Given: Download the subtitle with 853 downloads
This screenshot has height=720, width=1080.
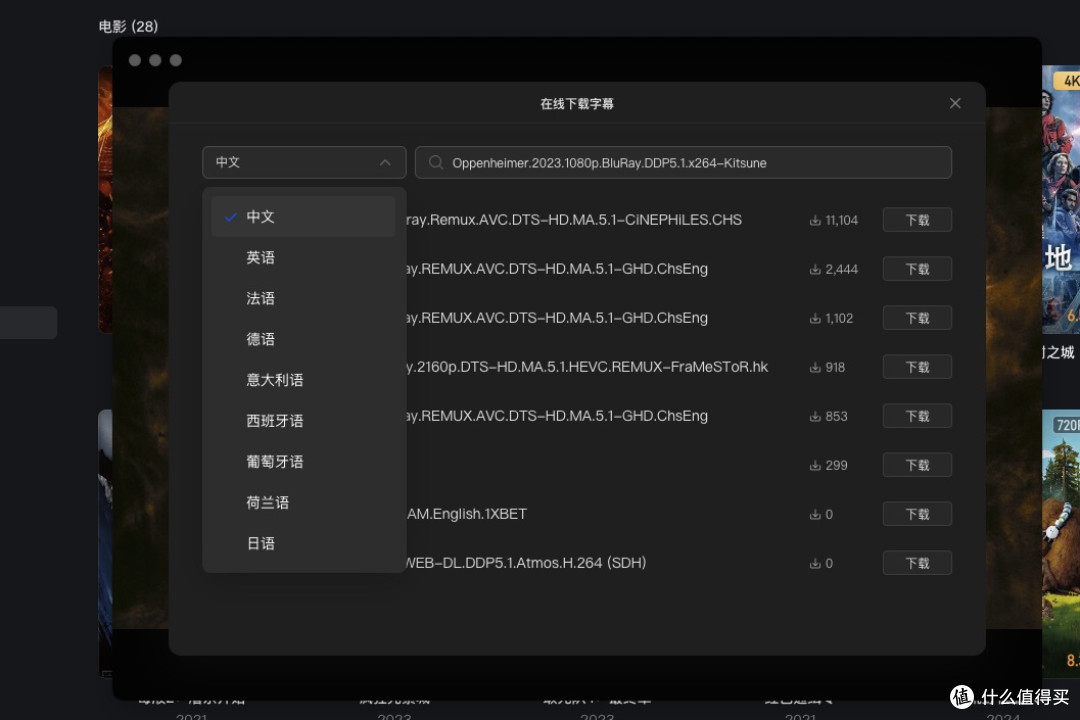Looking at the screenshot, I should tap(917, 415).
